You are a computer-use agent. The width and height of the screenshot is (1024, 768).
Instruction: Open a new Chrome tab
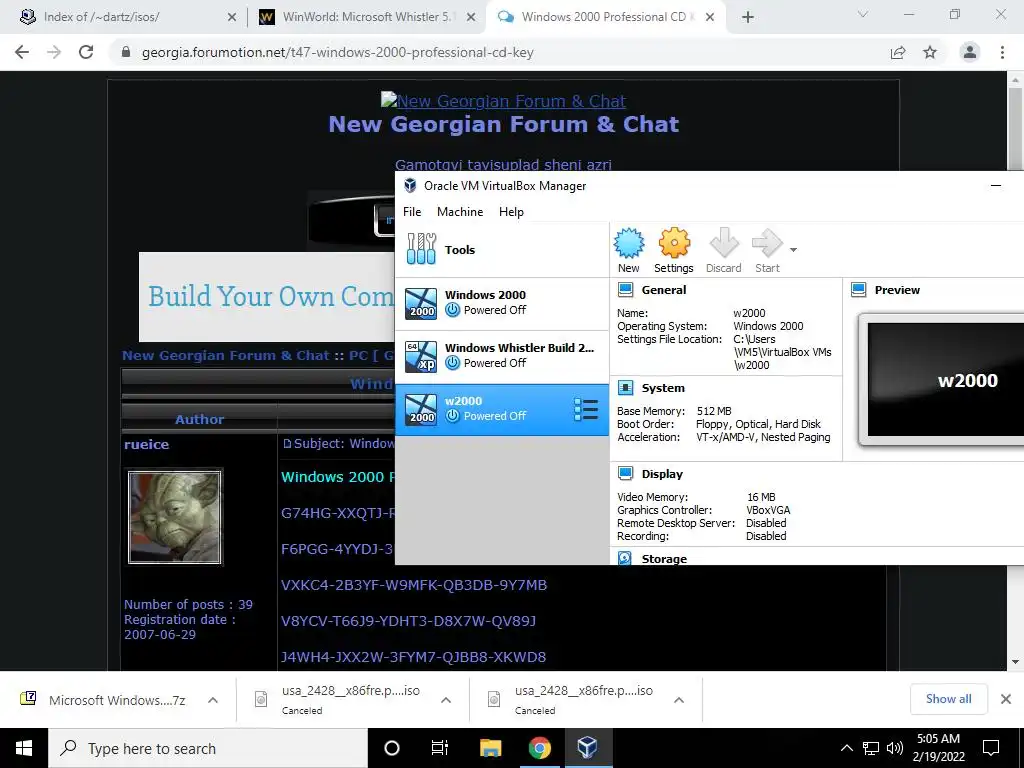[x=748, y=18]
